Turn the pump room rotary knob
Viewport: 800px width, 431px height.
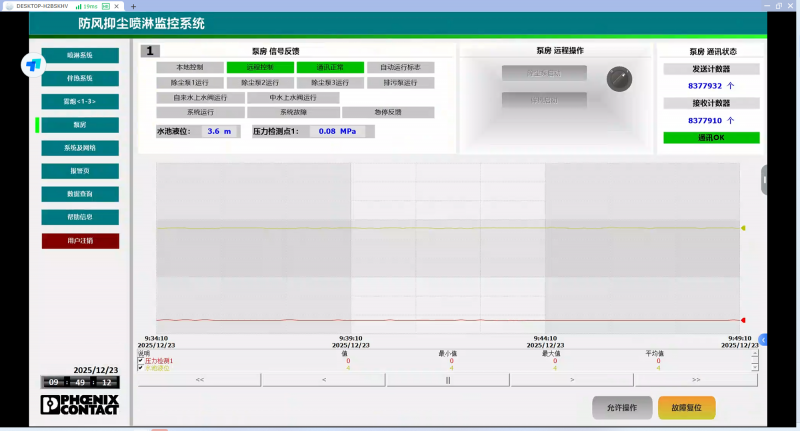pos(619,77)
